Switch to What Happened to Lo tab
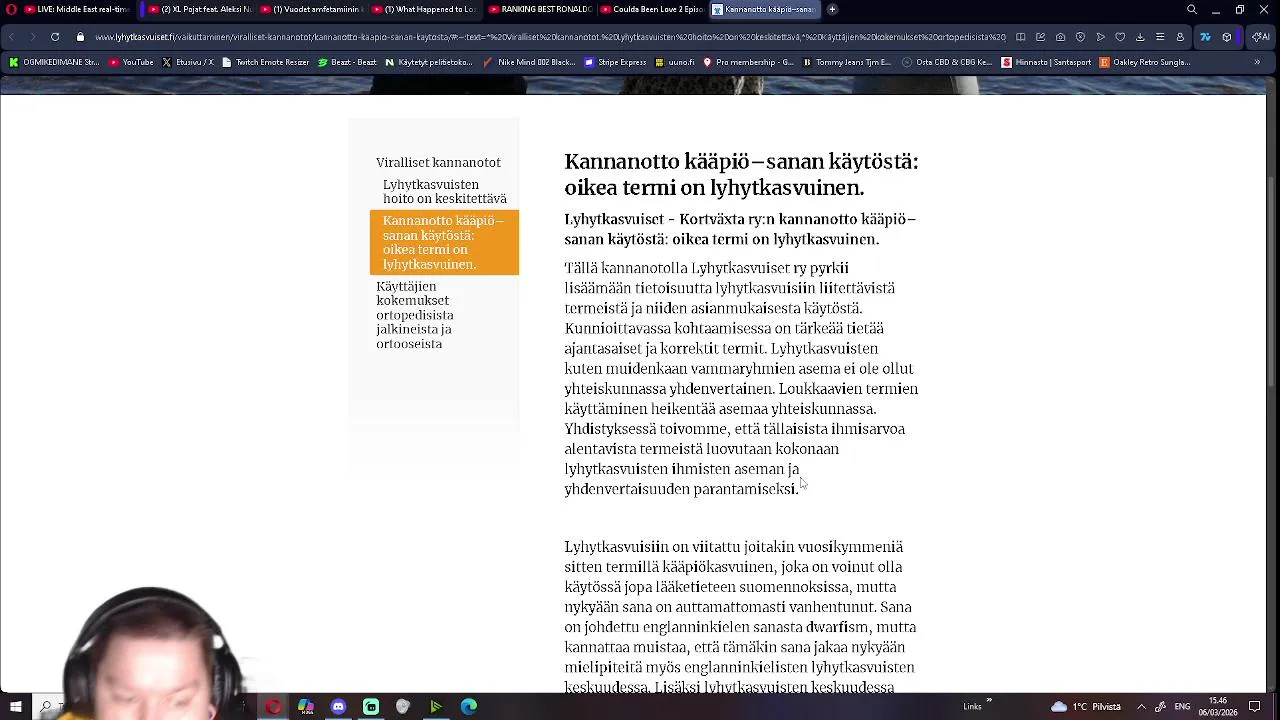The width and height of the screenshot is (1280, 720). [425, 9]
